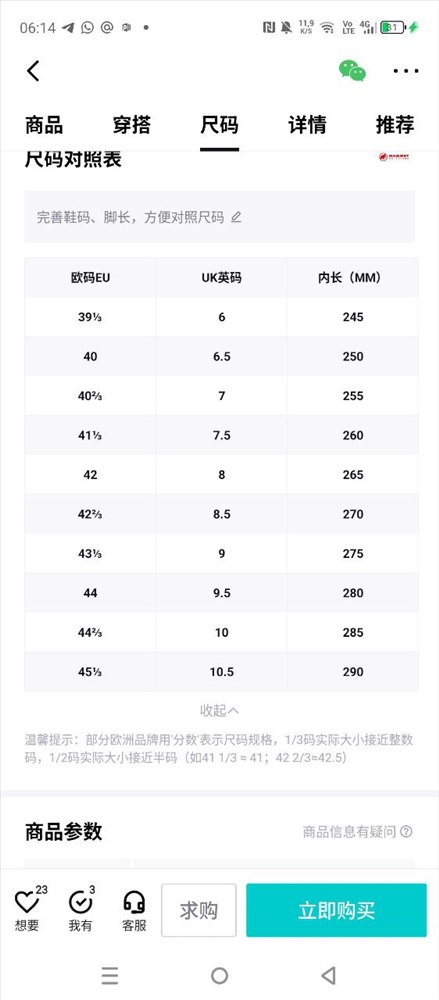Image resolution: width=439 pixels, height=1000 pixels.
Task: Go back with the top-left arrow
Action: coord(33,71)
